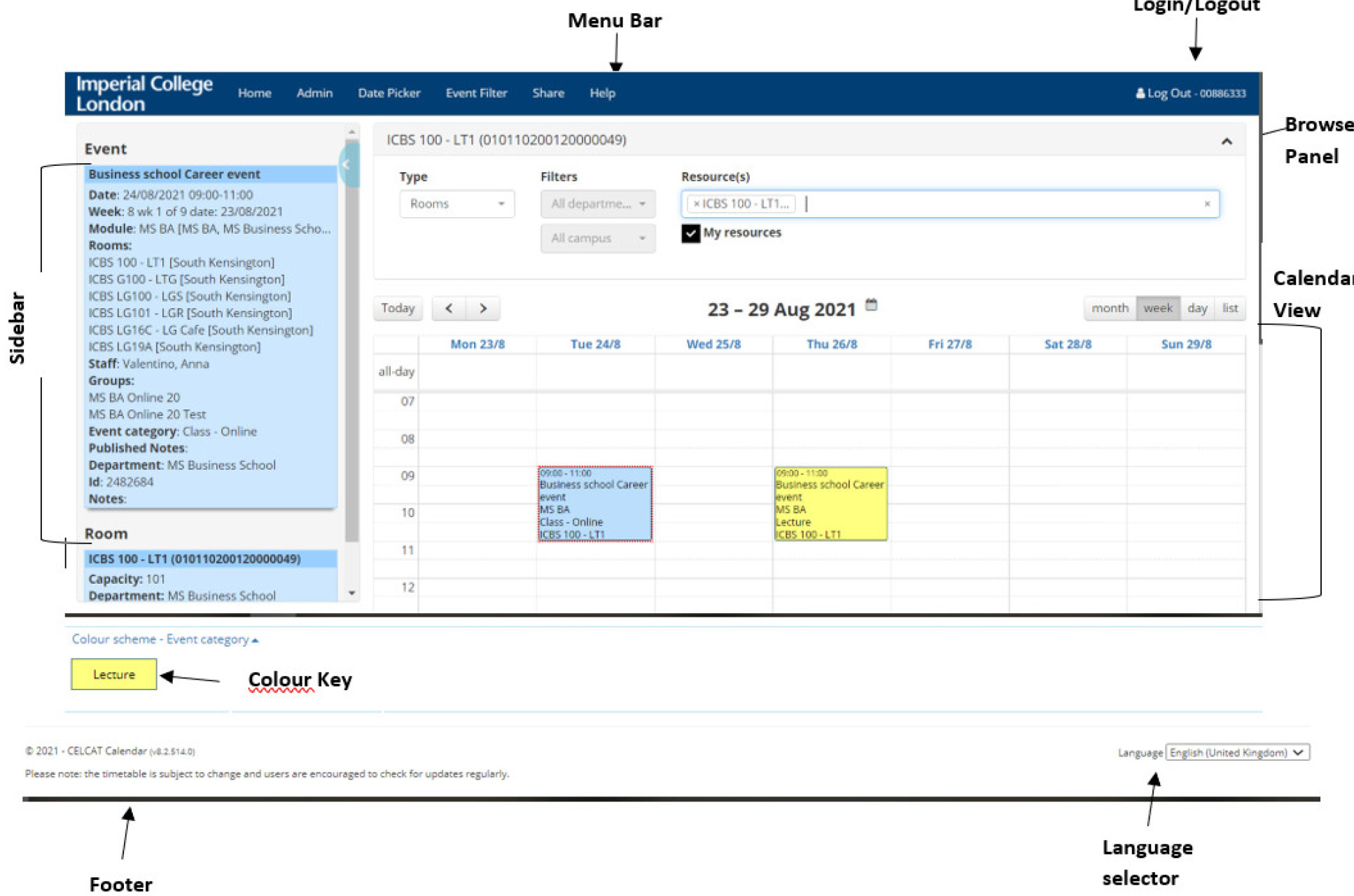Uncheck the My resources checkbox
The width and height of the screenshot is (1354, 896).
[x=690, y=233]
